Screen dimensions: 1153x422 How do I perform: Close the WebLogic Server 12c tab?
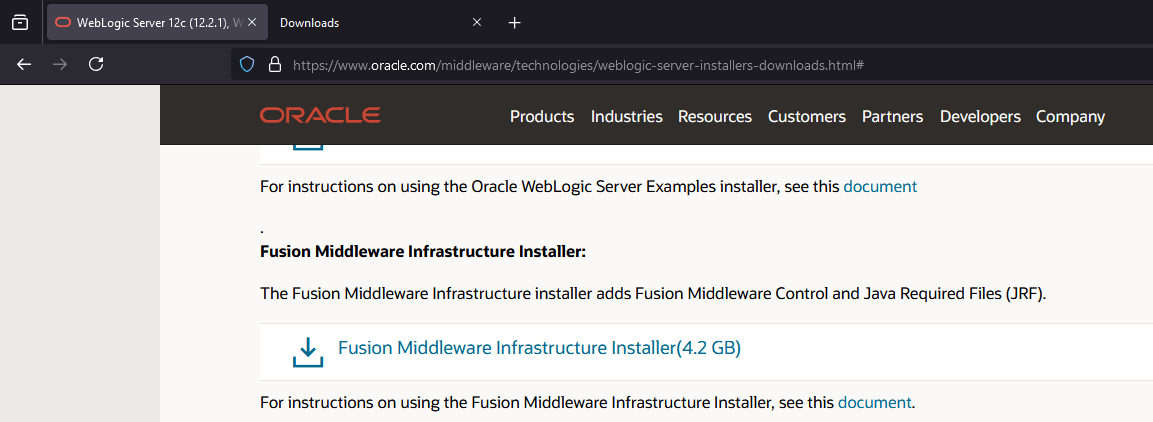(252, 23)
